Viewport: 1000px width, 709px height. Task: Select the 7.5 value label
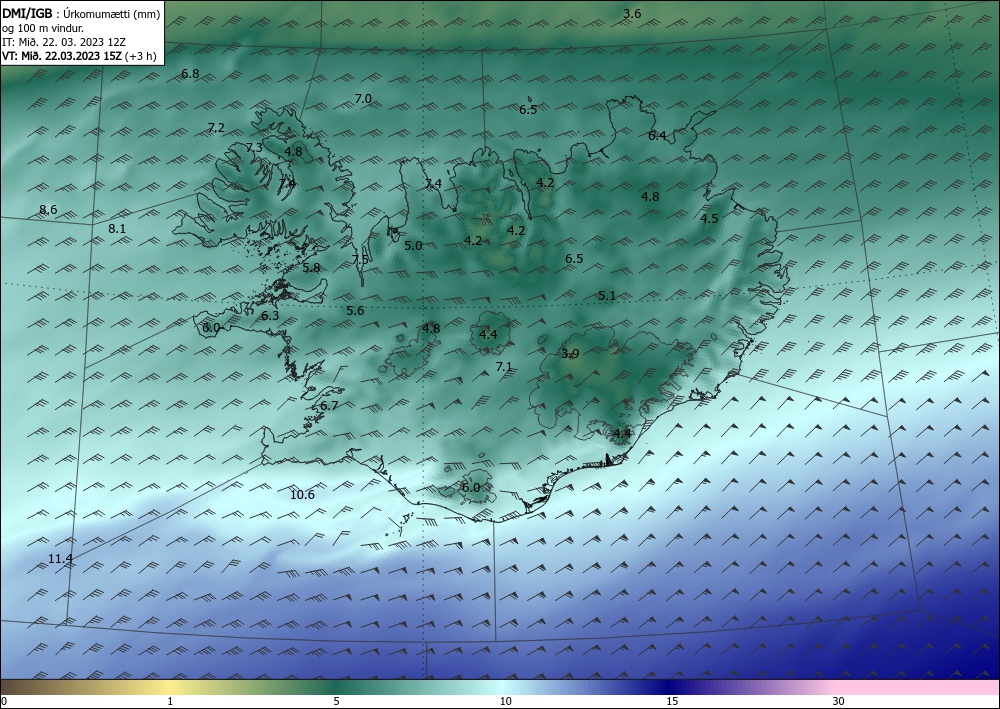(360, 259)
